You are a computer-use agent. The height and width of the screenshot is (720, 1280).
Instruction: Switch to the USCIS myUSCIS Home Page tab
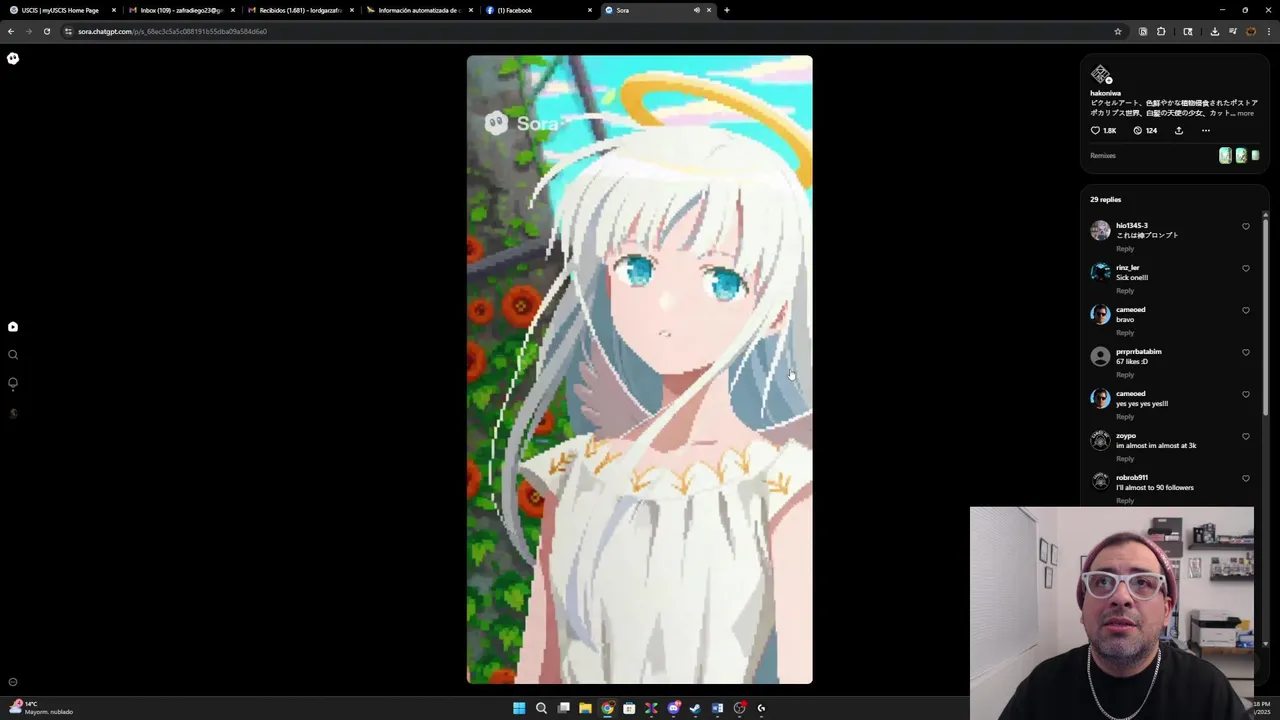[x=62, y=10]
